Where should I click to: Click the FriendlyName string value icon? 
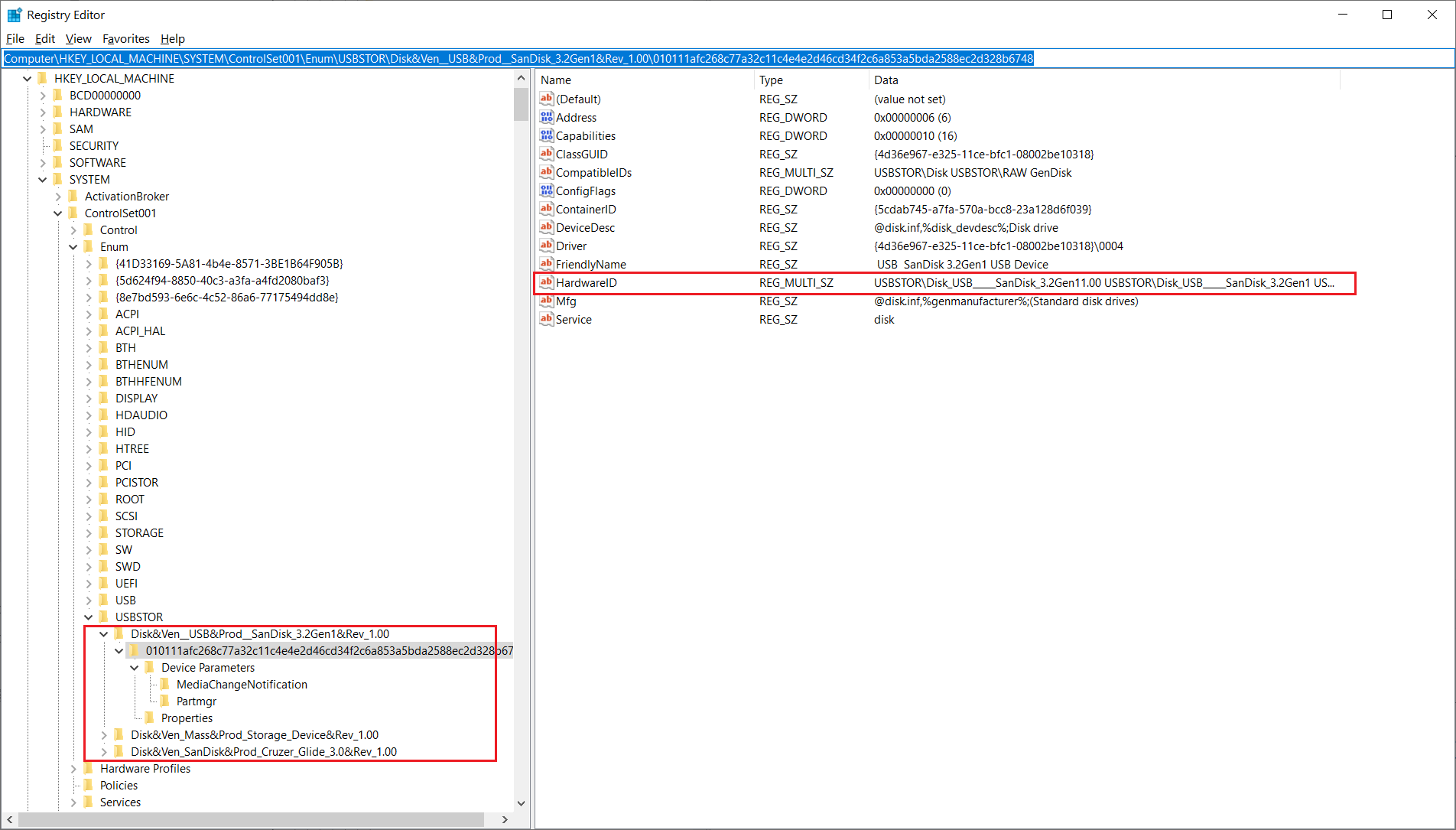[546, 264]
